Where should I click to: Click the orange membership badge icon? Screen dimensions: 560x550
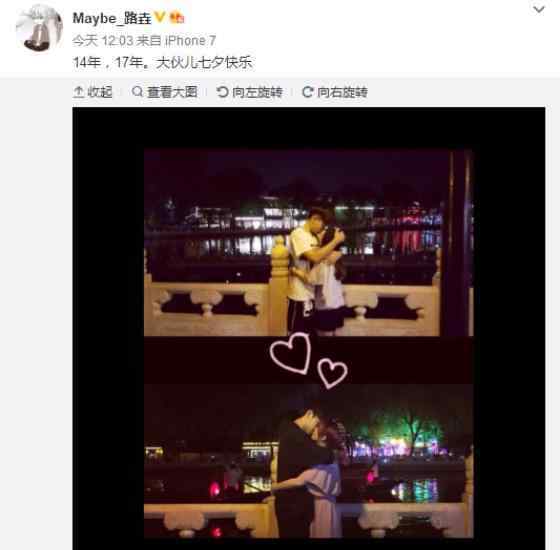[177, 17]
